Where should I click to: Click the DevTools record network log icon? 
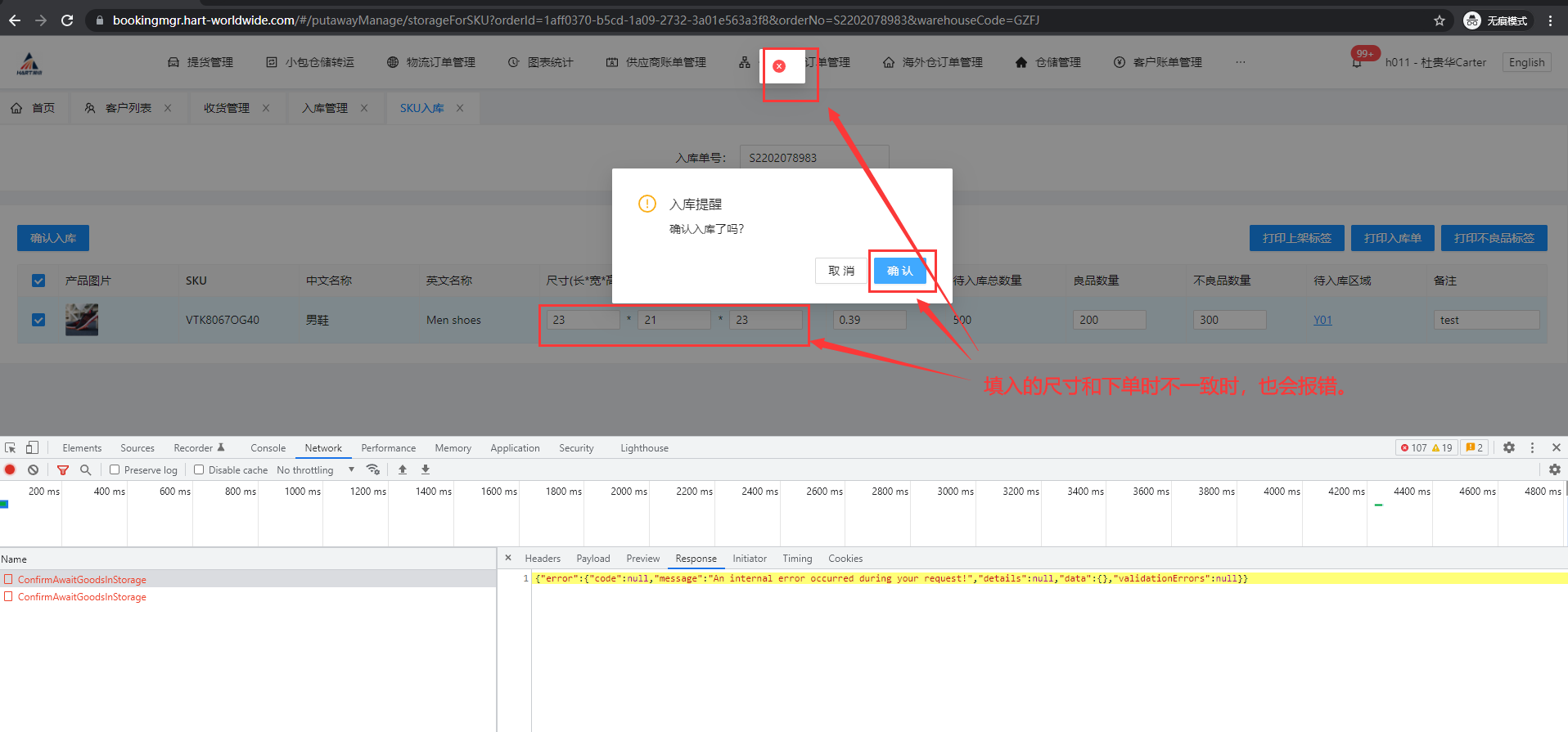(x=10, y=469)
